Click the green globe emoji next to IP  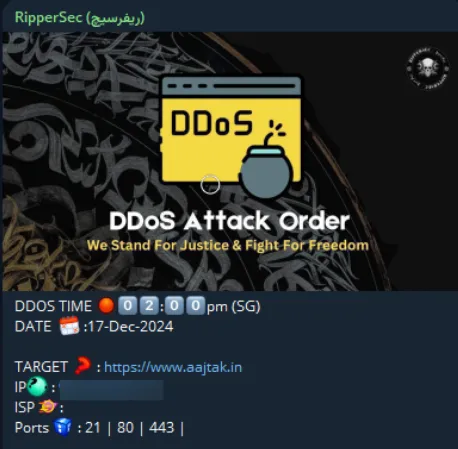click(x=37, y=386)
